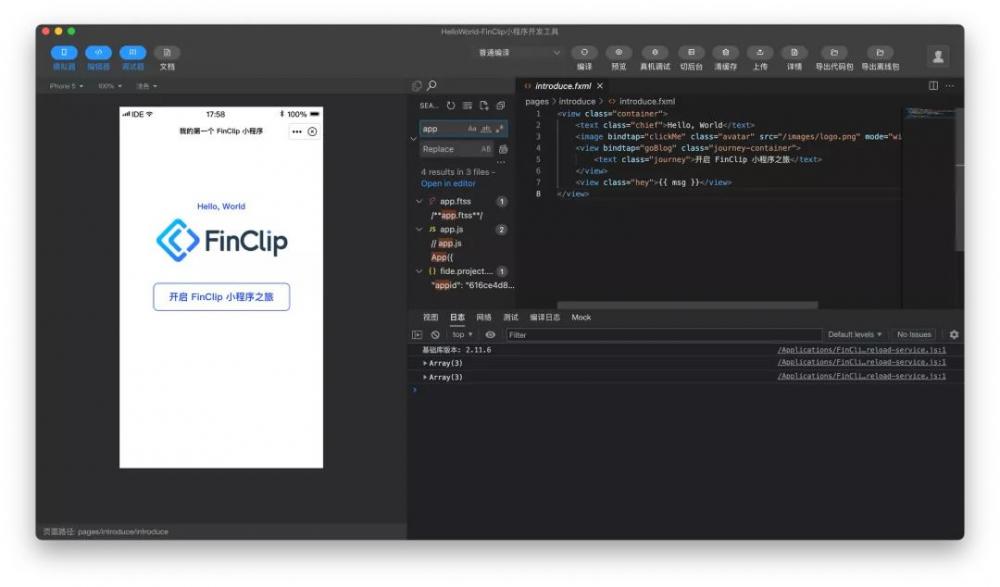Open the editor more actions menu
The height and width of the screenshot is (587, 1000).
point(950,85)
